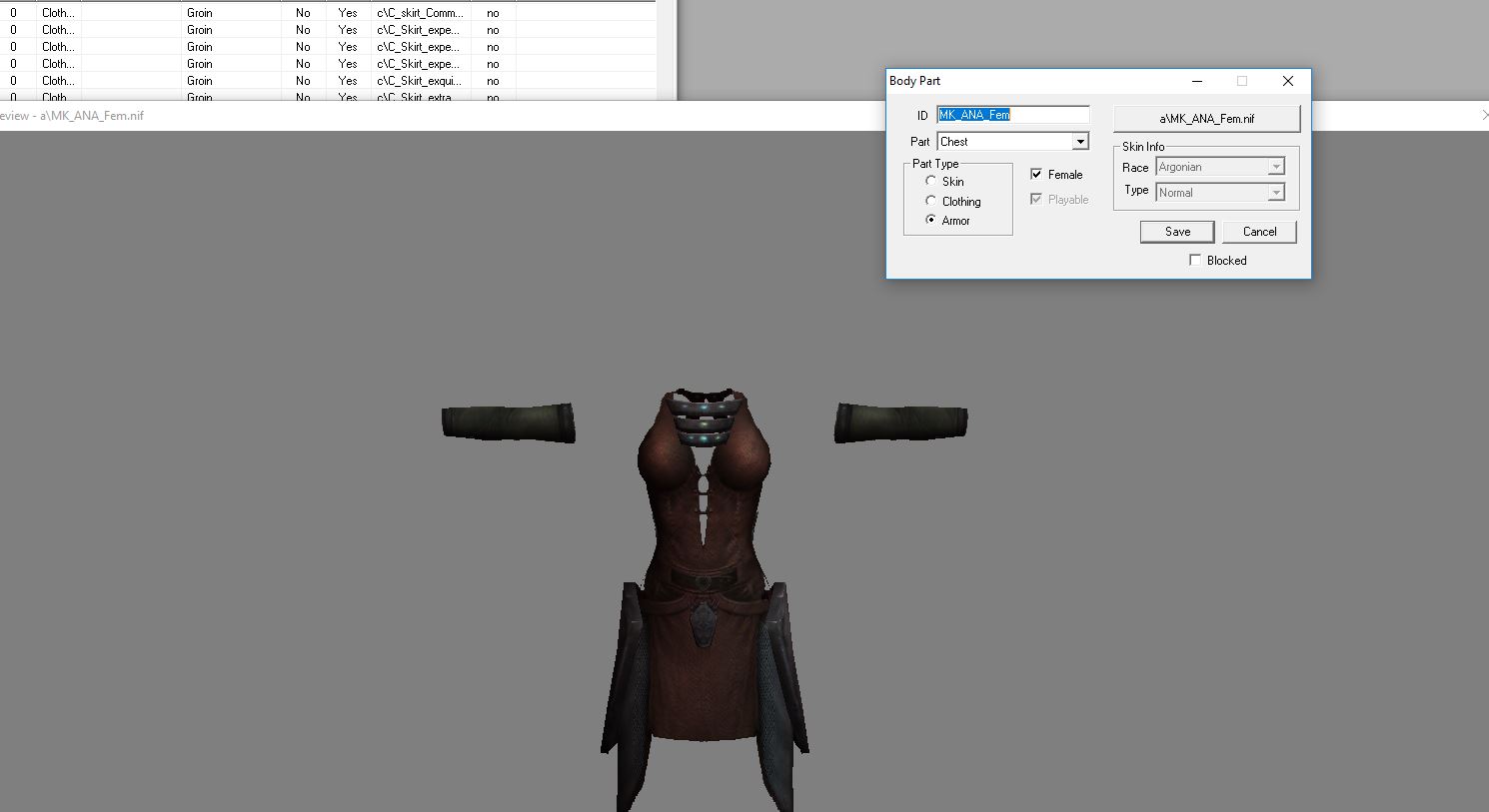The width and height of the screenshot is (1489, 812).
Task: Select the c\C_skirt_Comm... table row
Action: coord(420,13)
